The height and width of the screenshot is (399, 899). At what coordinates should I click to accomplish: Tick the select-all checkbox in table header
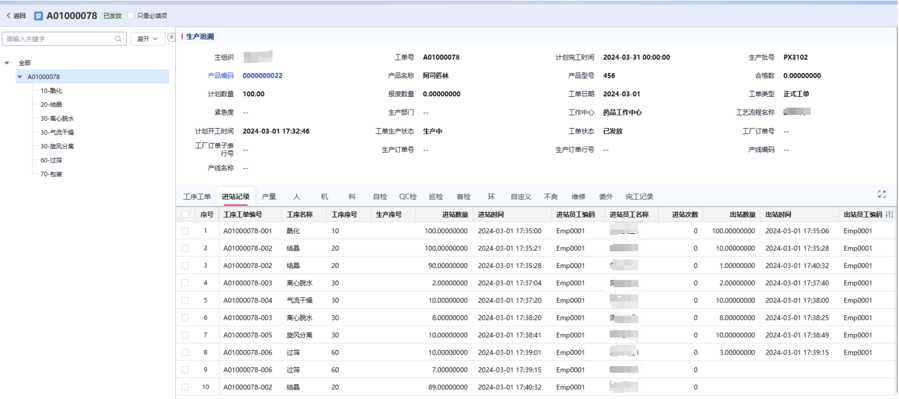[x=185, y=214]
